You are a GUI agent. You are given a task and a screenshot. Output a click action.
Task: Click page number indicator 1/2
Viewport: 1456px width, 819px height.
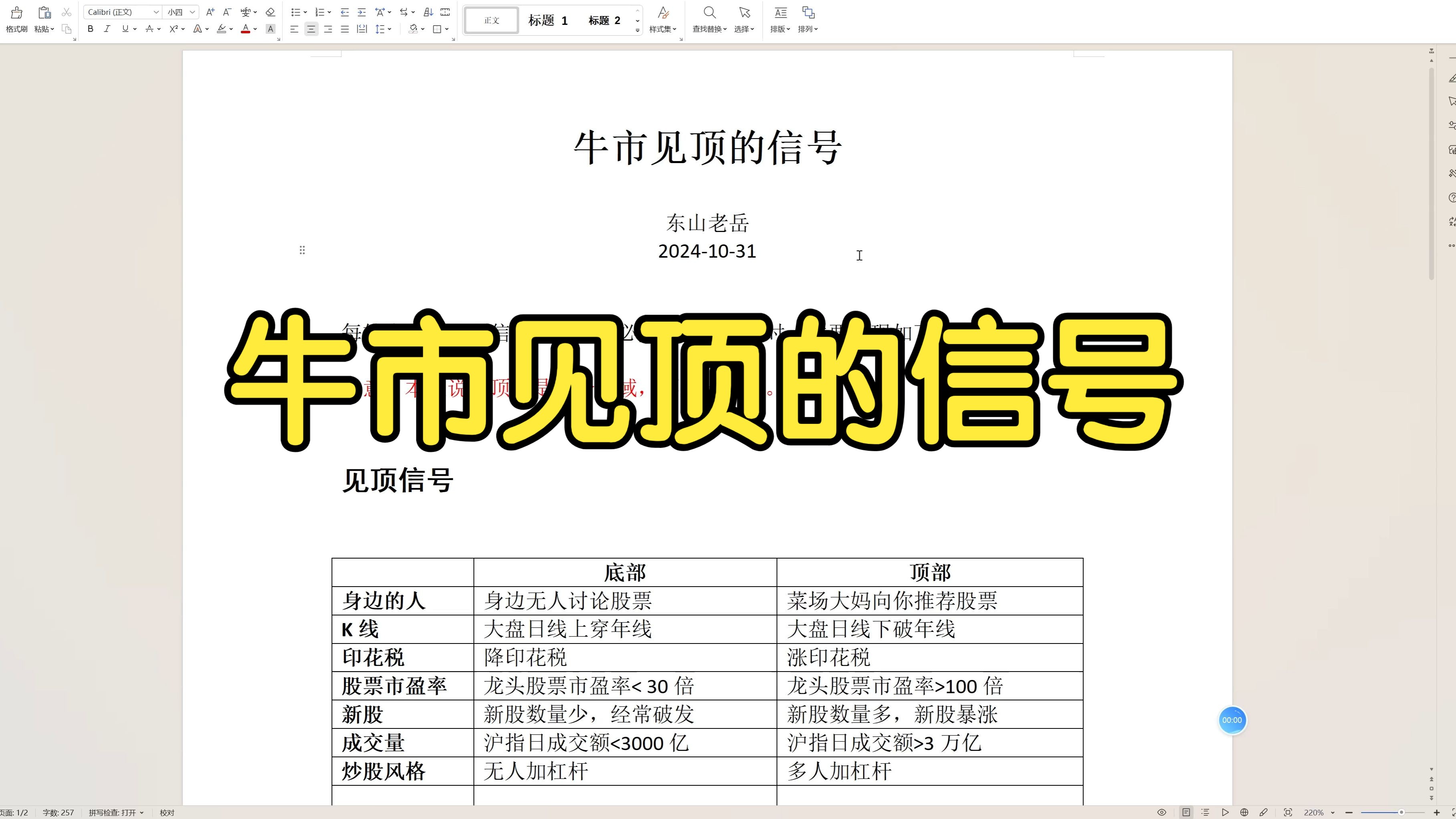coord(14,812)
